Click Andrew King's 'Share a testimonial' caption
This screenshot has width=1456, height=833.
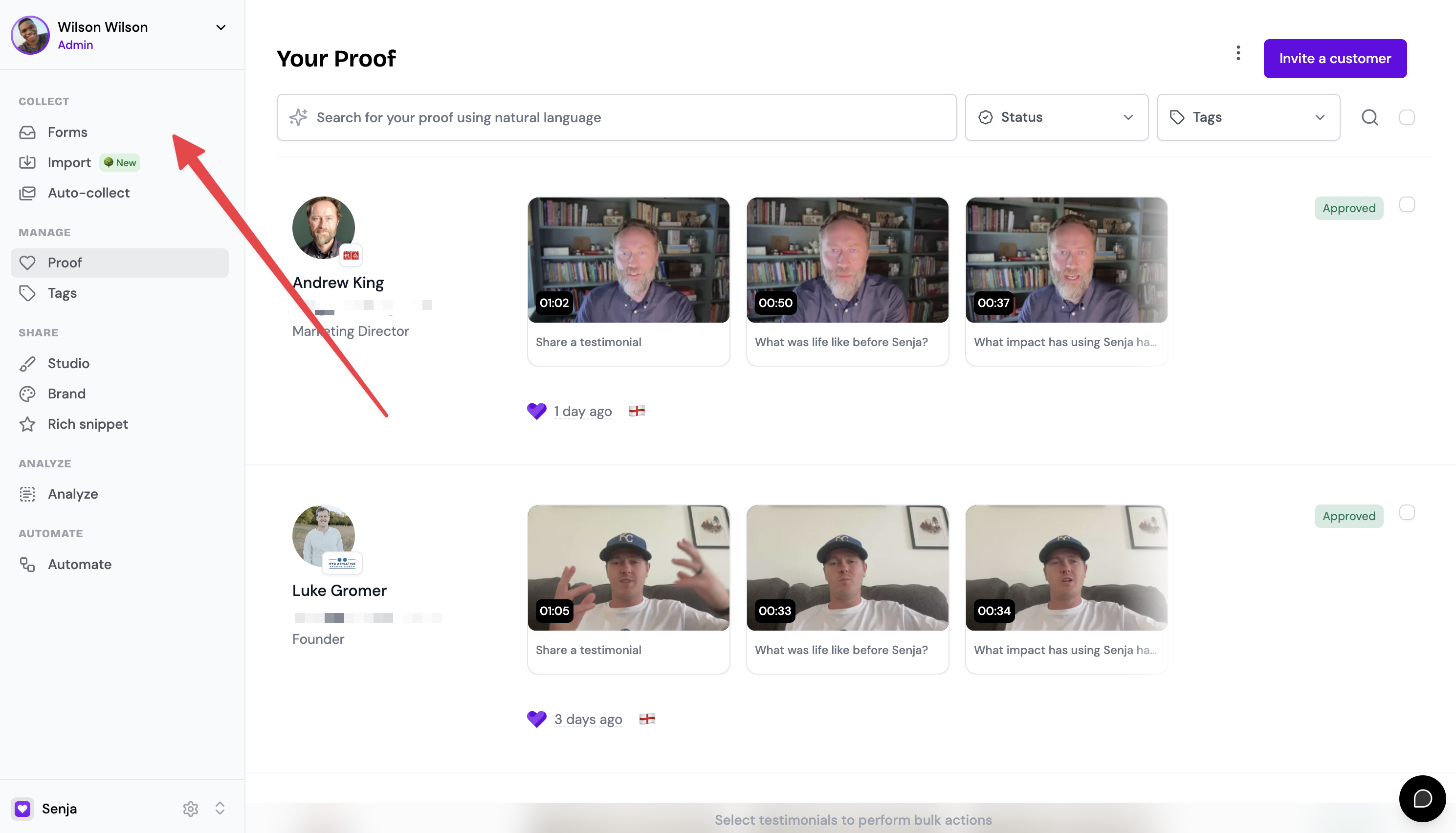click(x=588, y=342)
